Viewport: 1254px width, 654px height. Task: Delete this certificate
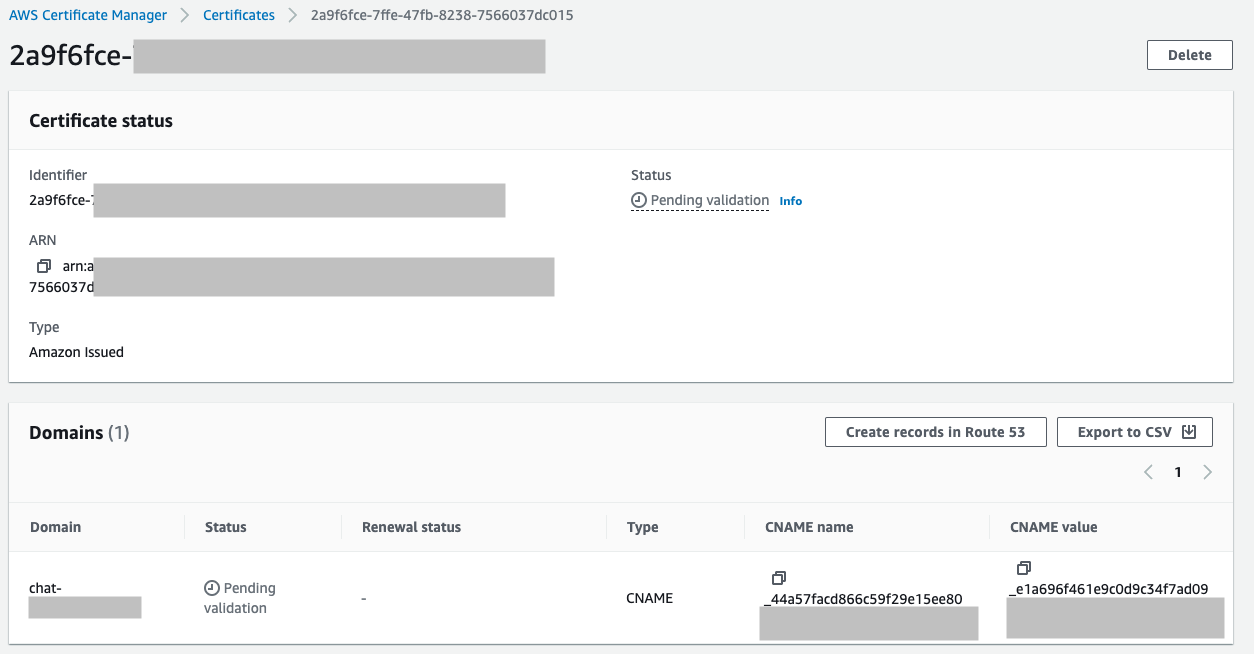click(x=1189, y=55)
